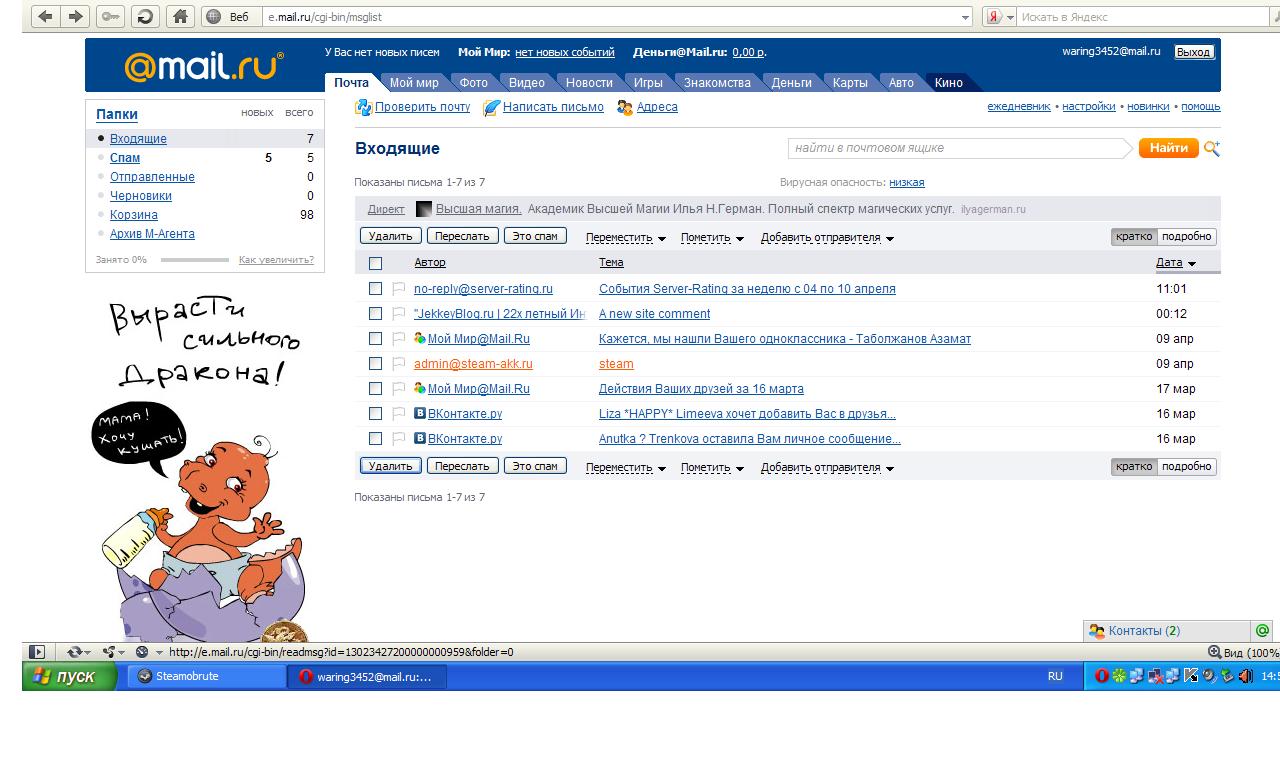Check the Liza Limeeva message checkbox

[375, 414]
